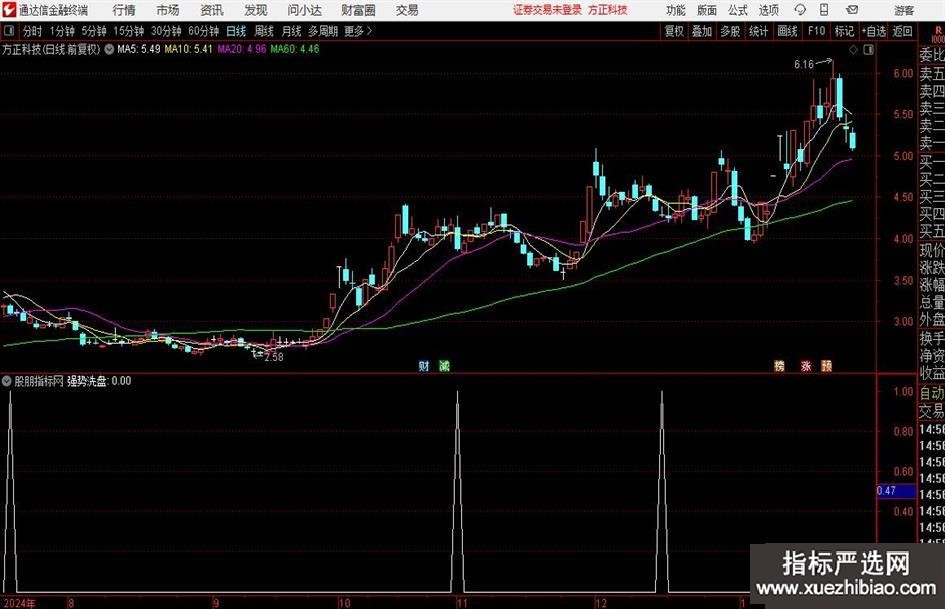Switch to 60分钟 period
945x609 pixels.
tap(204, 31)
